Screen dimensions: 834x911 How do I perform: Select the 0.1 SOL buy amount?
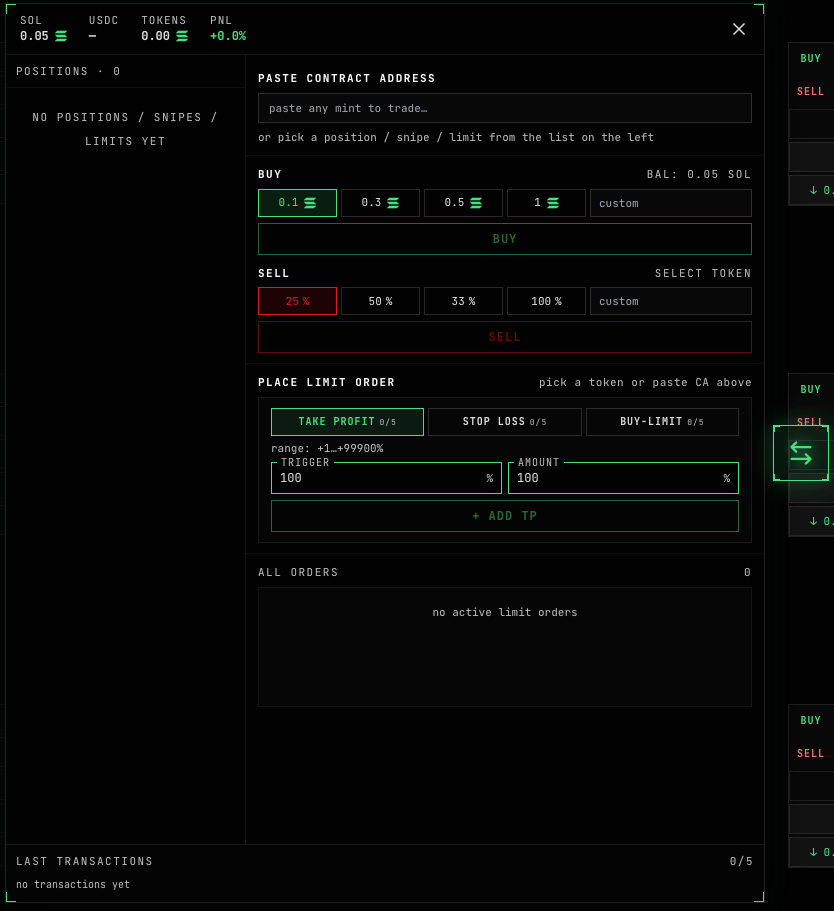click(298, 203)
